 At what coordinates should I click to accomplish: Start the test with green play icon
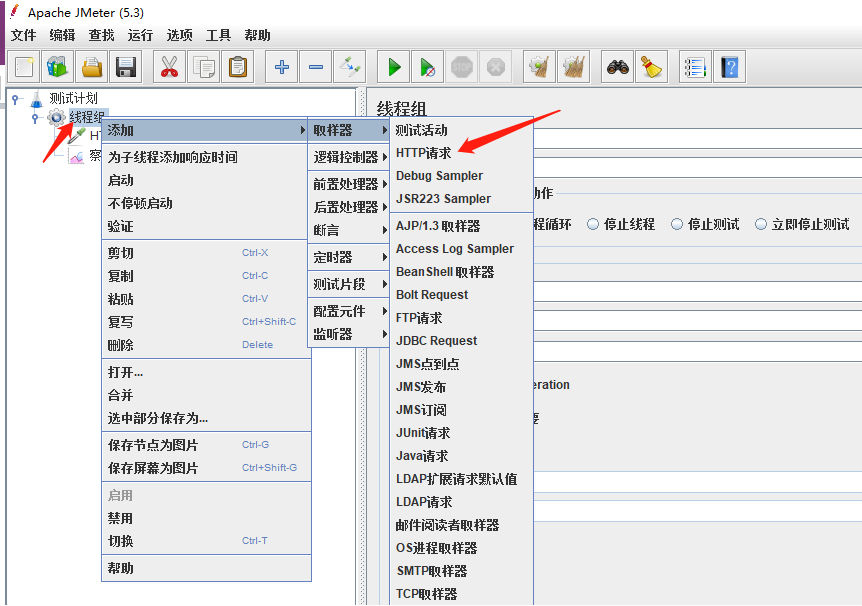click(394, 67)
